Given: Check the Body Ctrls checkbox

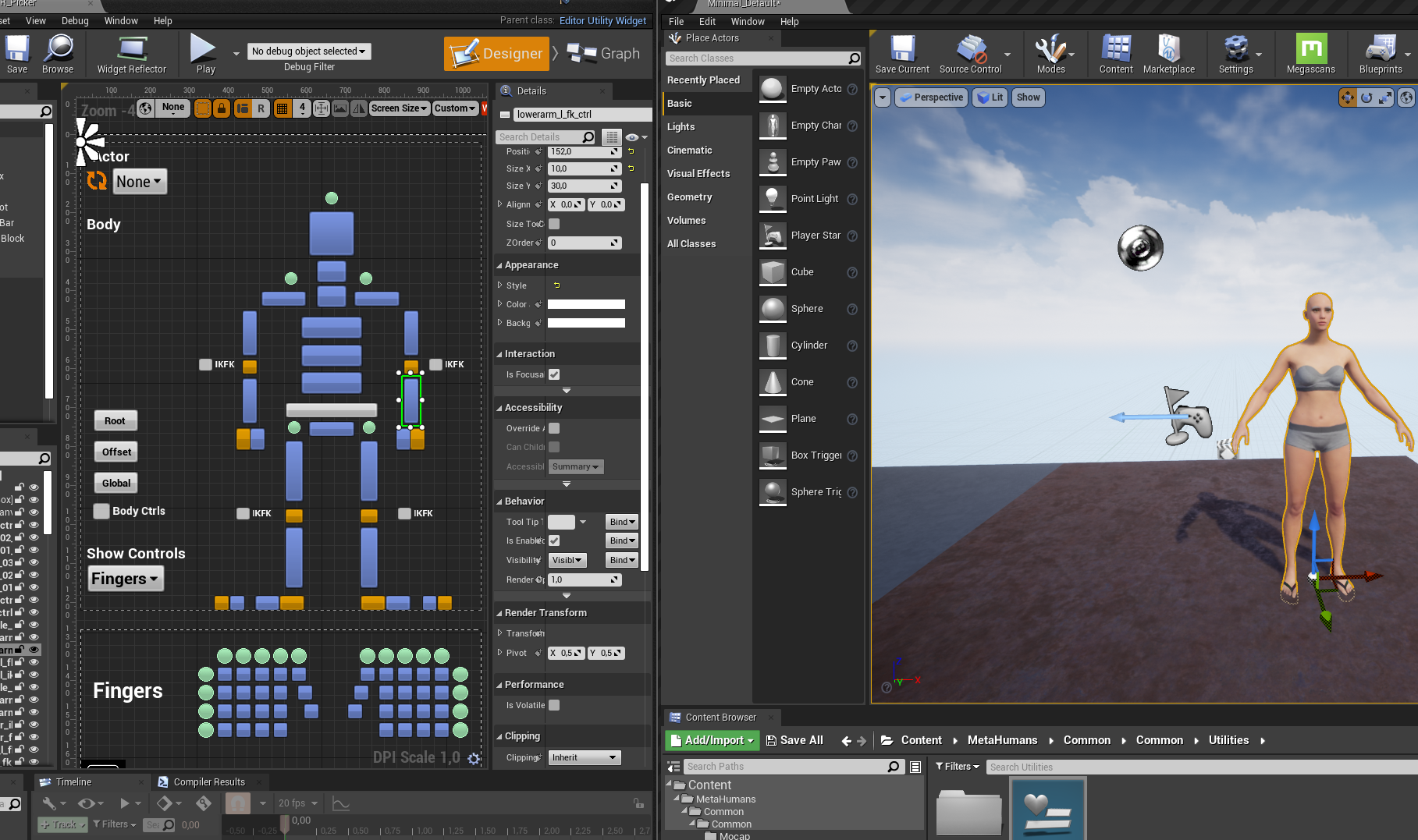Looking at the screenshot, I should [101, 511].
